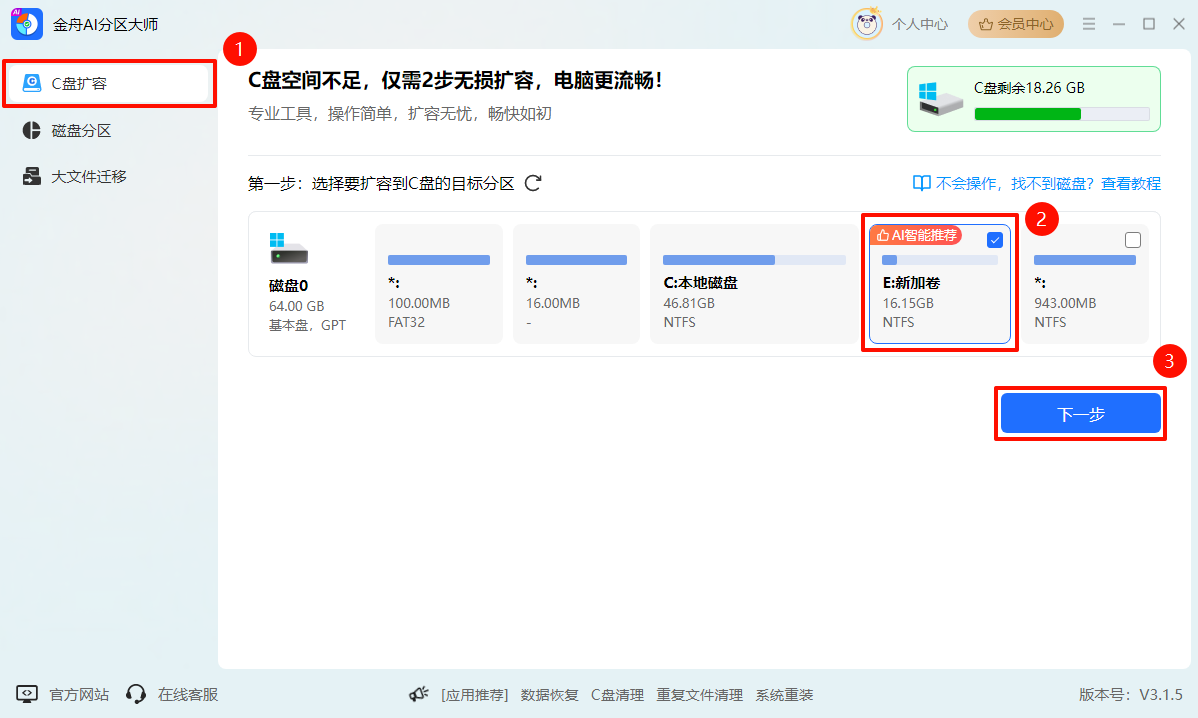Screen dimensions: 1198x718
Task: Toggle the AI智能推荐 selected partition off
Action: 994,239
